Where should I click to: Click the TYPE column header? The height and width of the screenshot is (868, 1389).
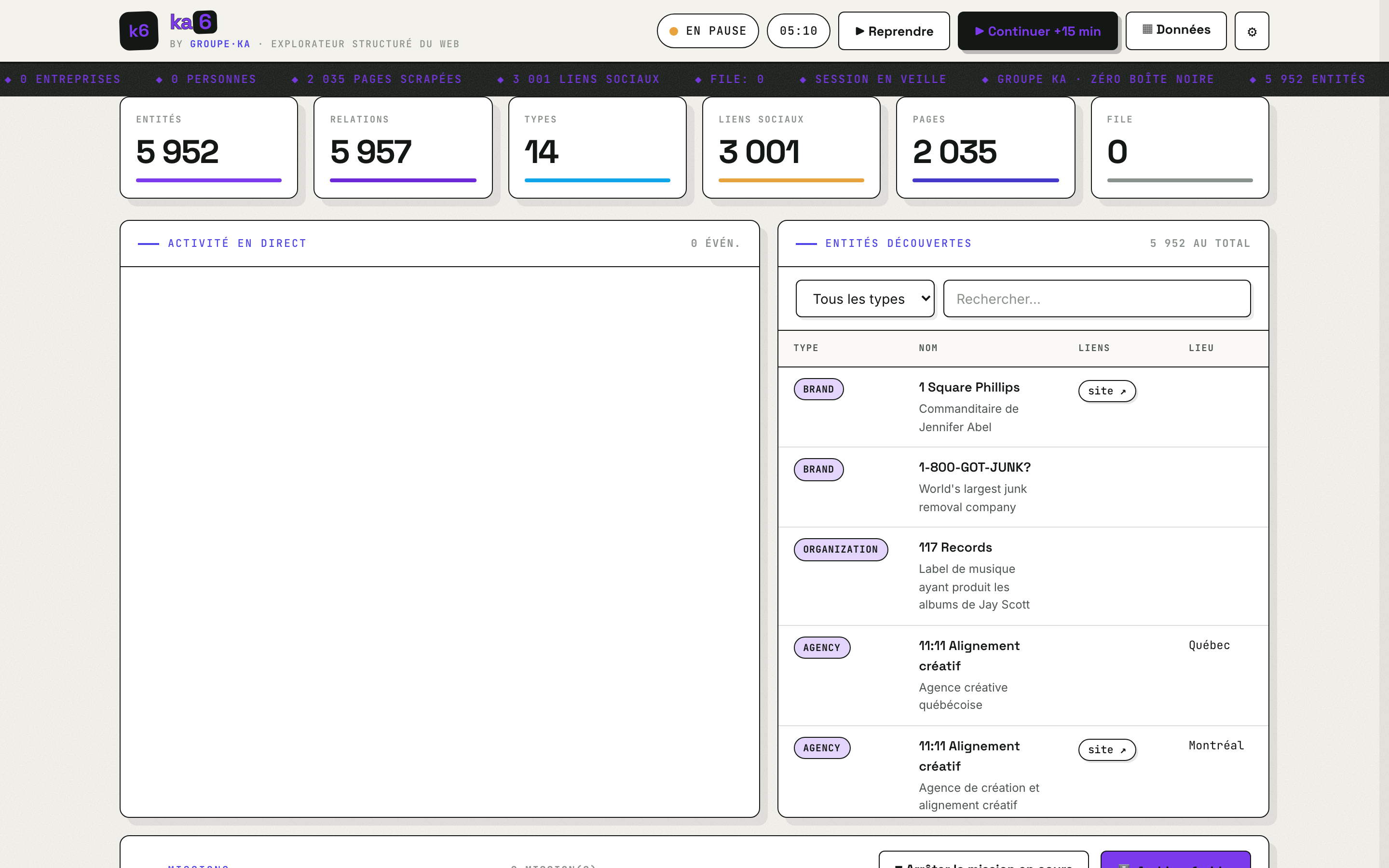[x=806, y=348]
